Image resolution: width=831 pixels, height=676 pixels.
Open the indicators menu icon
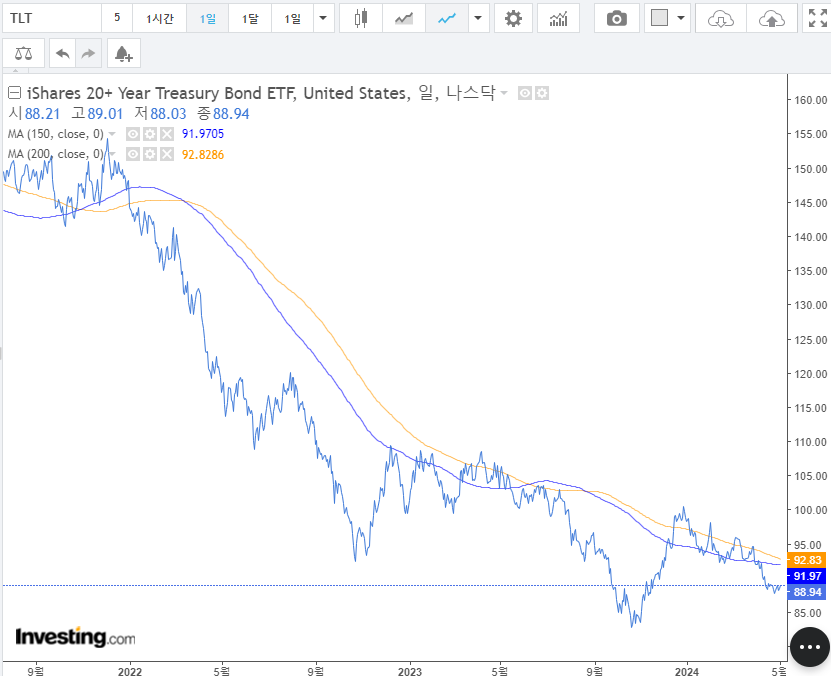click(558, 19)
